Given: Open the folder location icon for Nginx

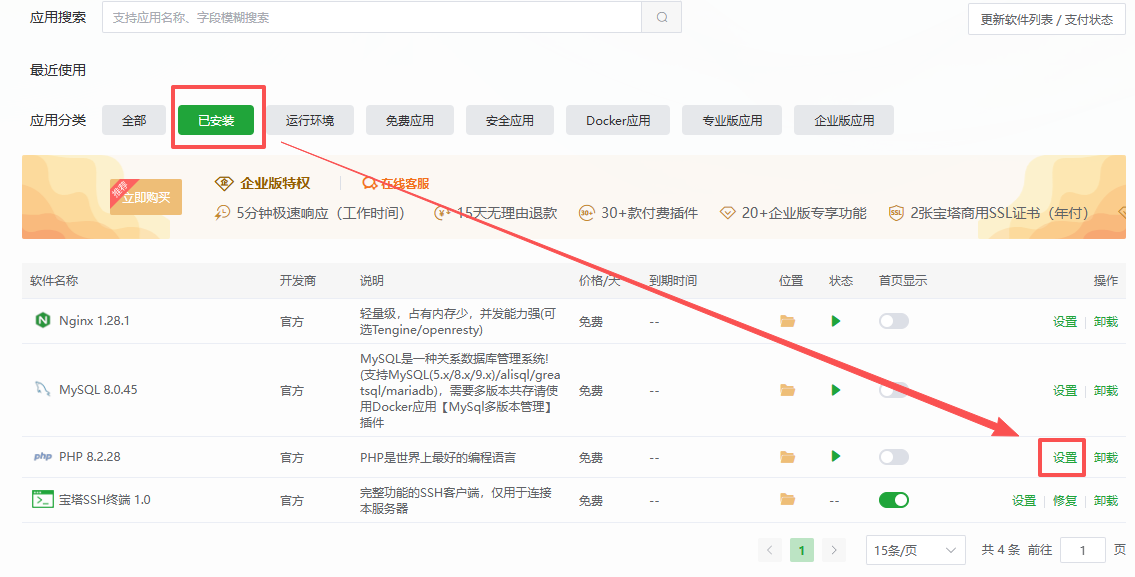Looking at the screenshot, I should click(786, 320).
